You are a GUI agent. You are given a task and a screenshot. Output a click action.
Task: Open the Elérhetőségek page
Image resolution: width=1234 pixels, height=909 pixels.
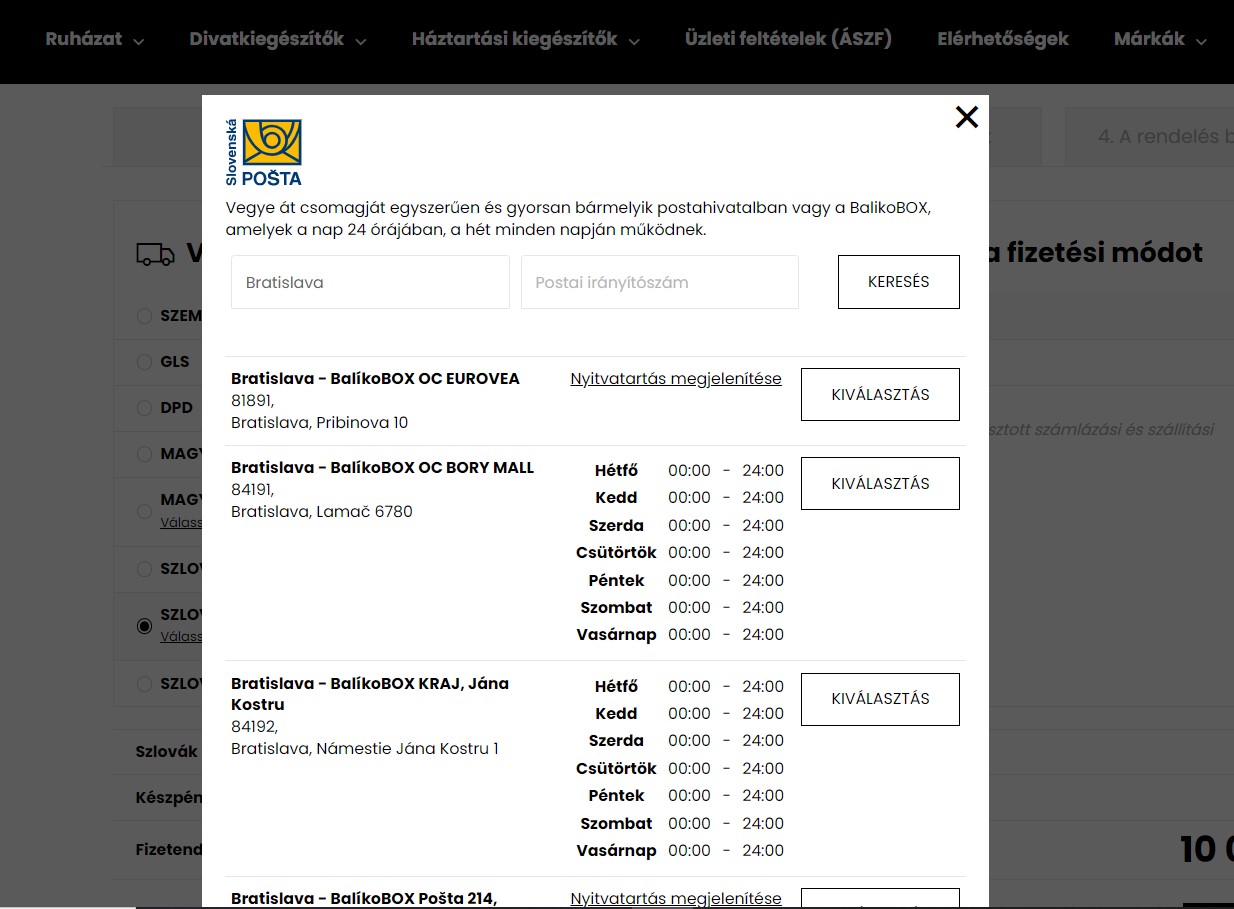[x=1003, y=39]
